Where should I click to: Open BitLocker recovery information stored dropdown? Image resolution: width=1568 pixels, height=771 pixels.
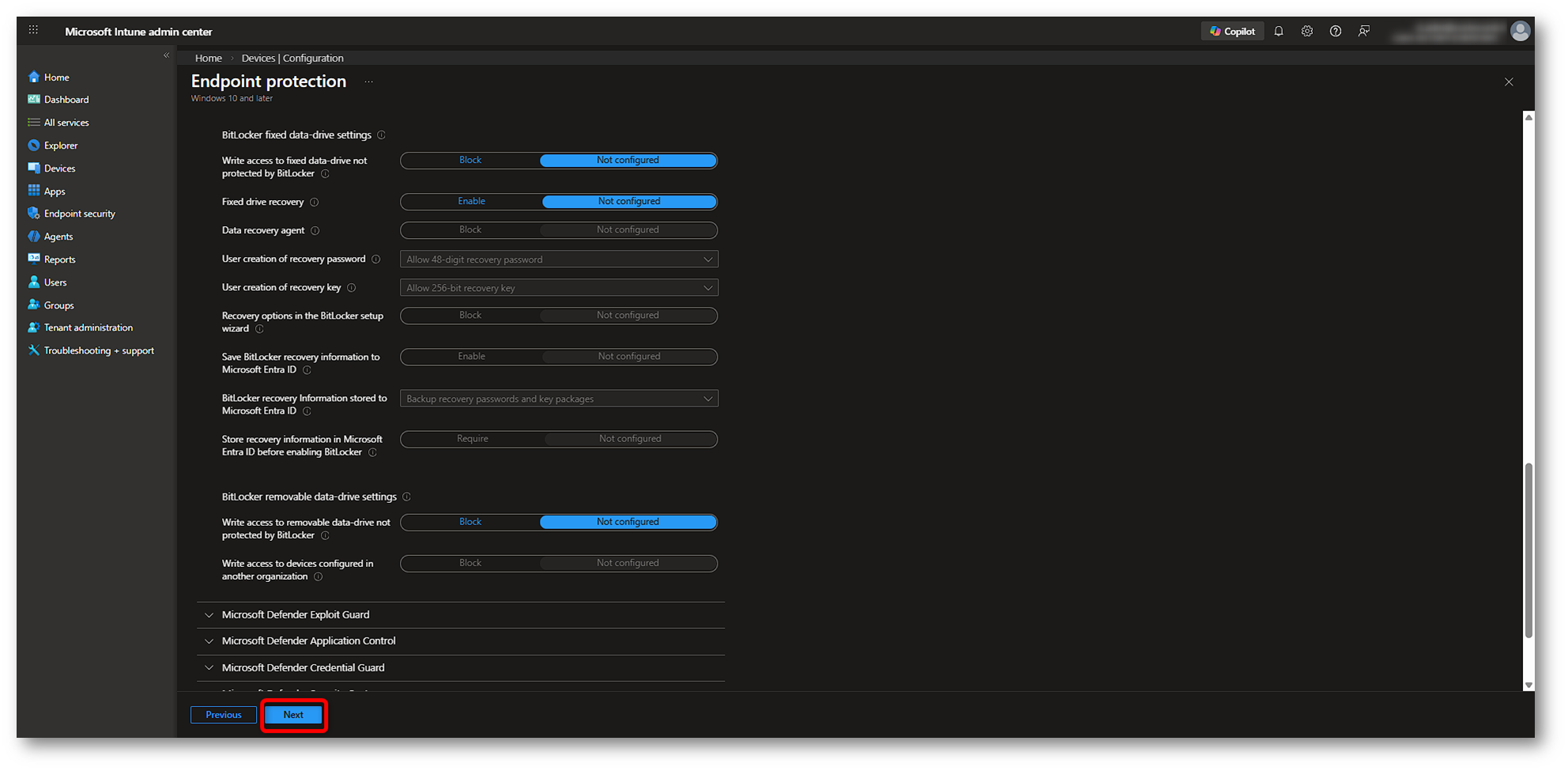pos(559,399)
